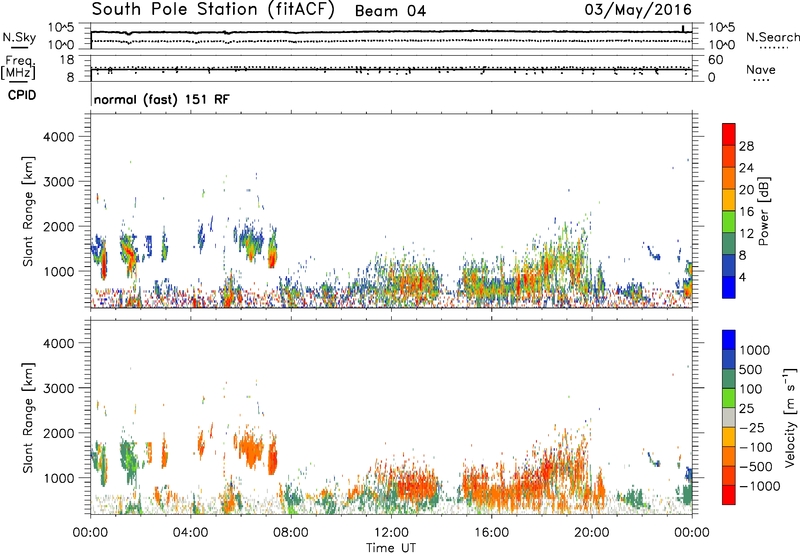
Task: Click the 3000 tick of the power panel
Action: (59, 182)
